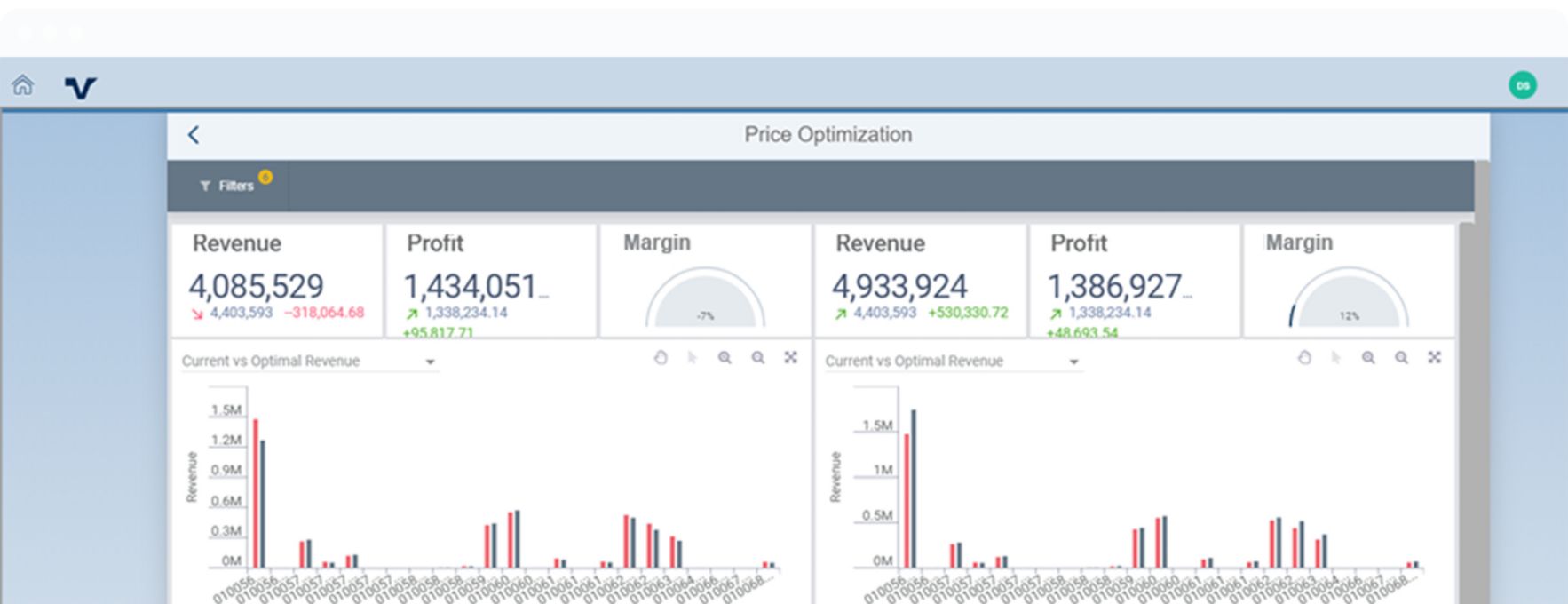Click the second magnifier on left chart
This screenshot has height=604, width=1568.
(758, 358)
